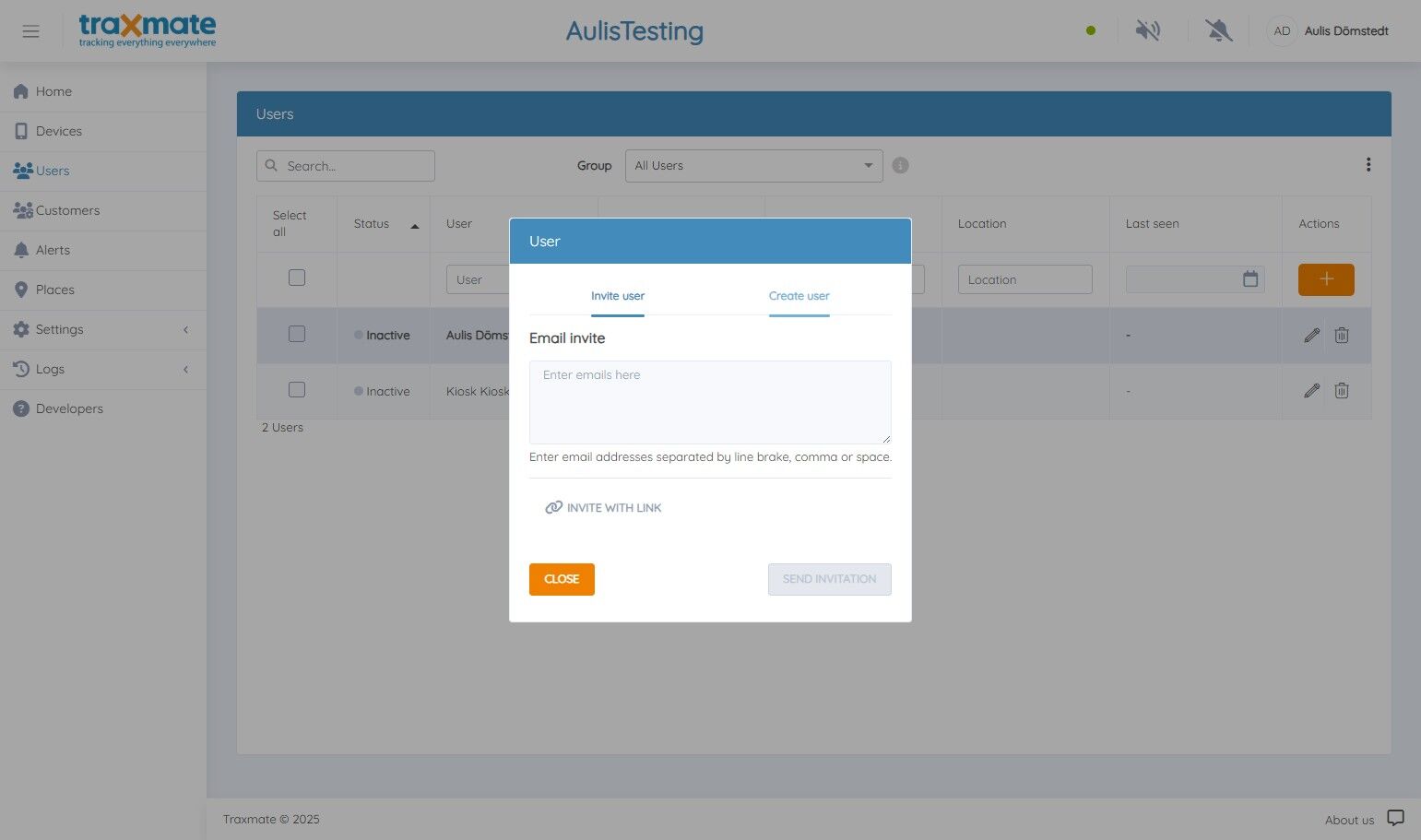
Task: Expand the Settings sidebar section
Action: pyautogui.click(x=103, y=329)
